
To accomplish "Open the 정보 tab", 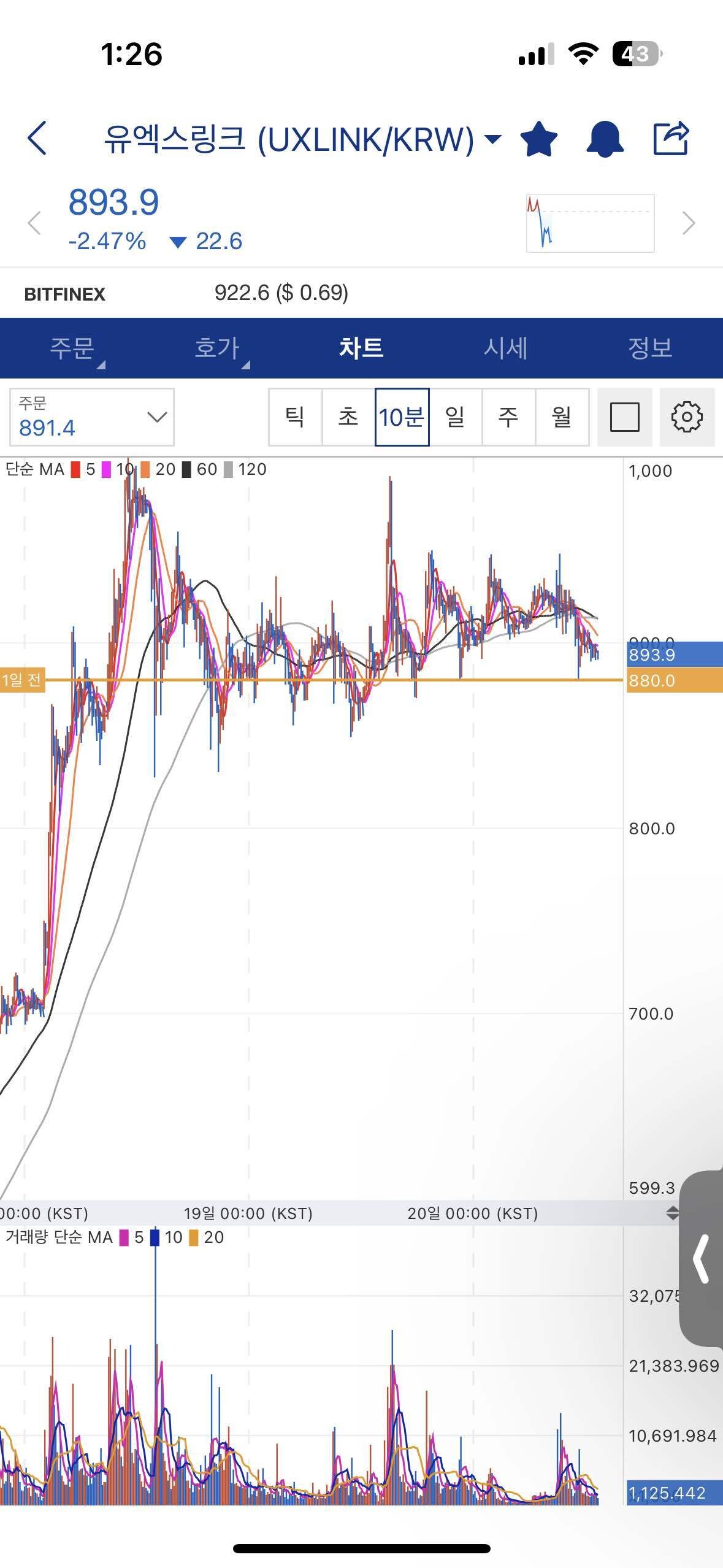I will click(x=650, y=348).
